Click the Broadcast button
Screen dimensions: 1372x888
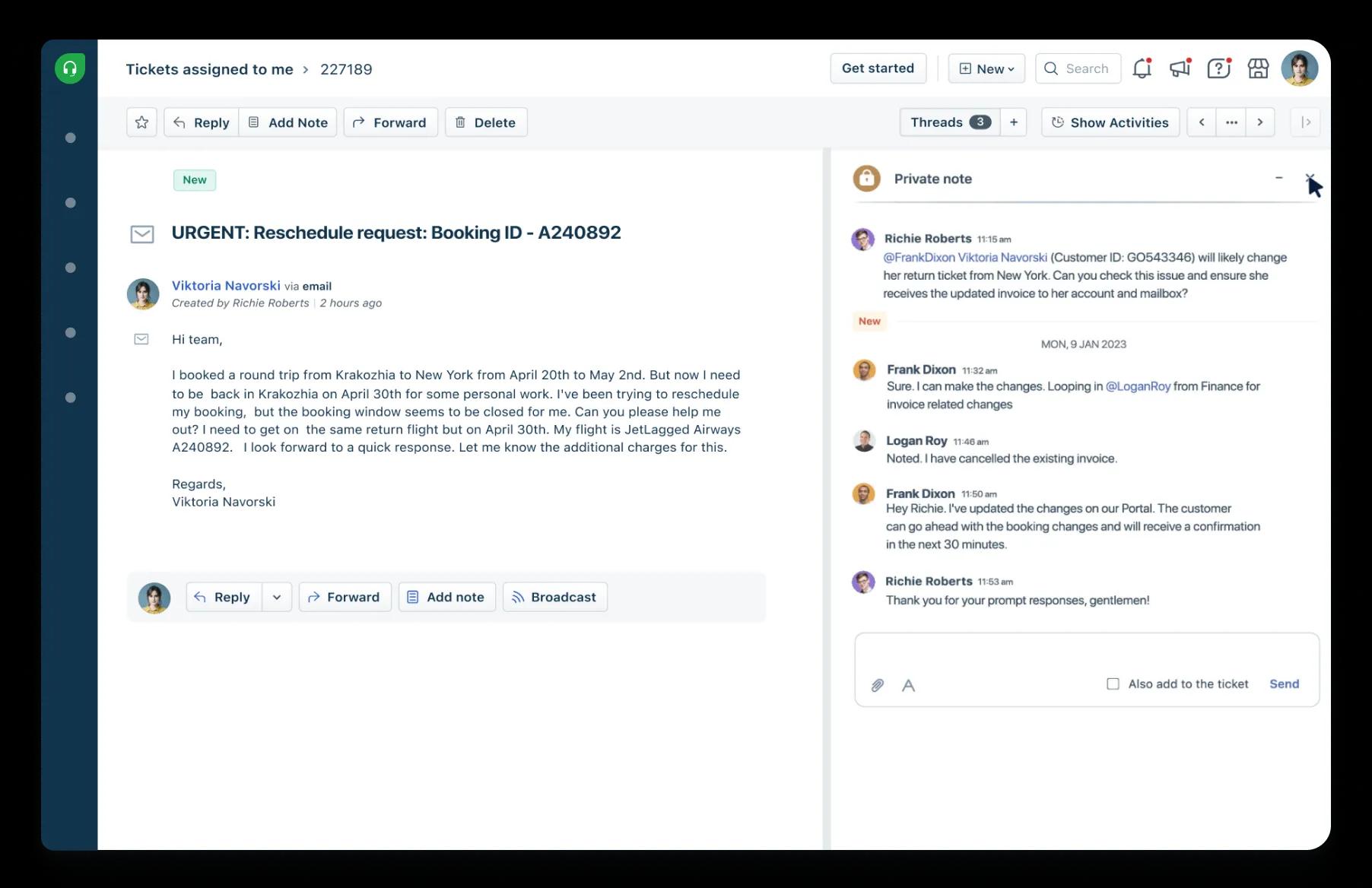coord(554,598)
